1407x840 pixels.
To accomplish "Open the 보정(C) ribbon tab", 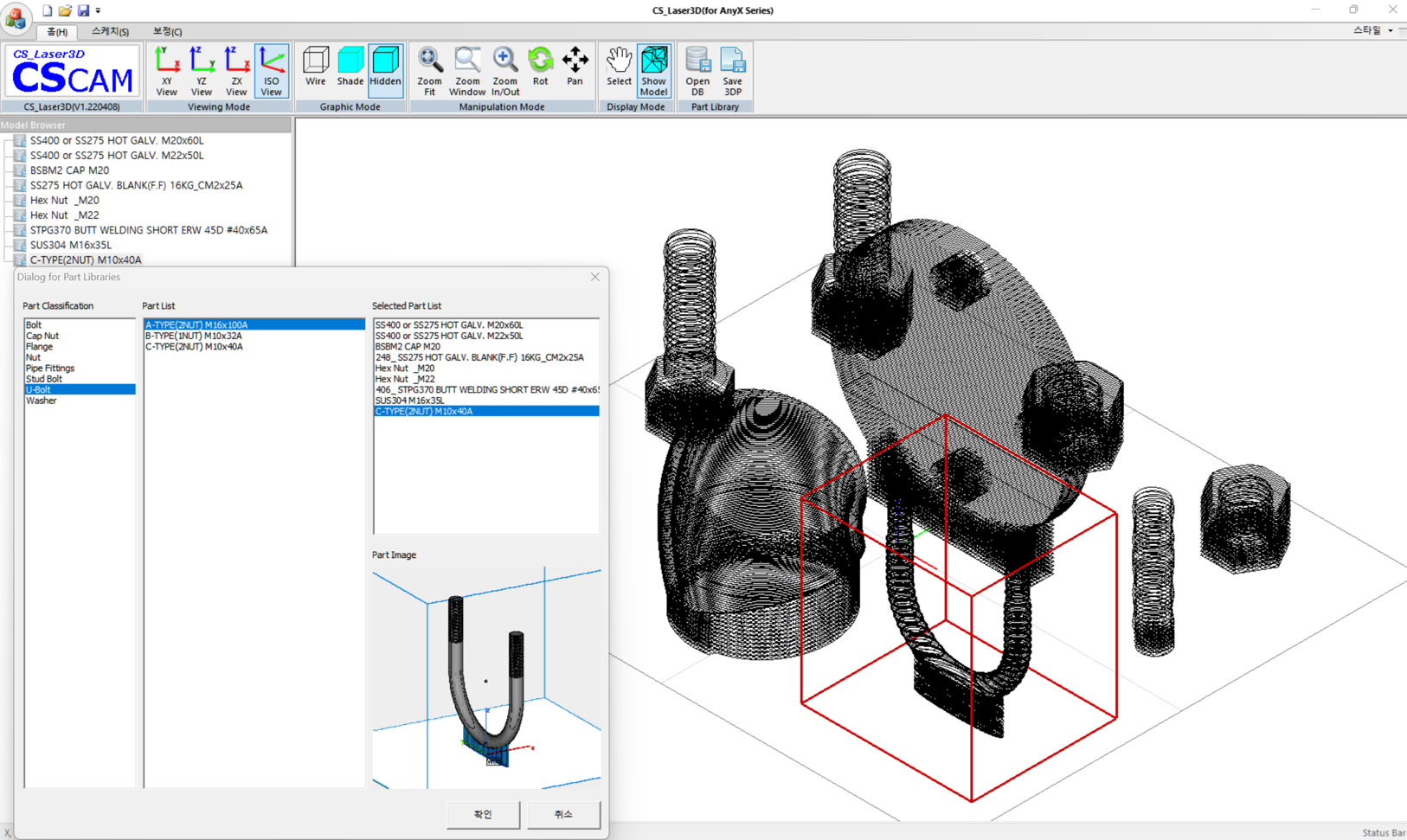I will point(167,32).
